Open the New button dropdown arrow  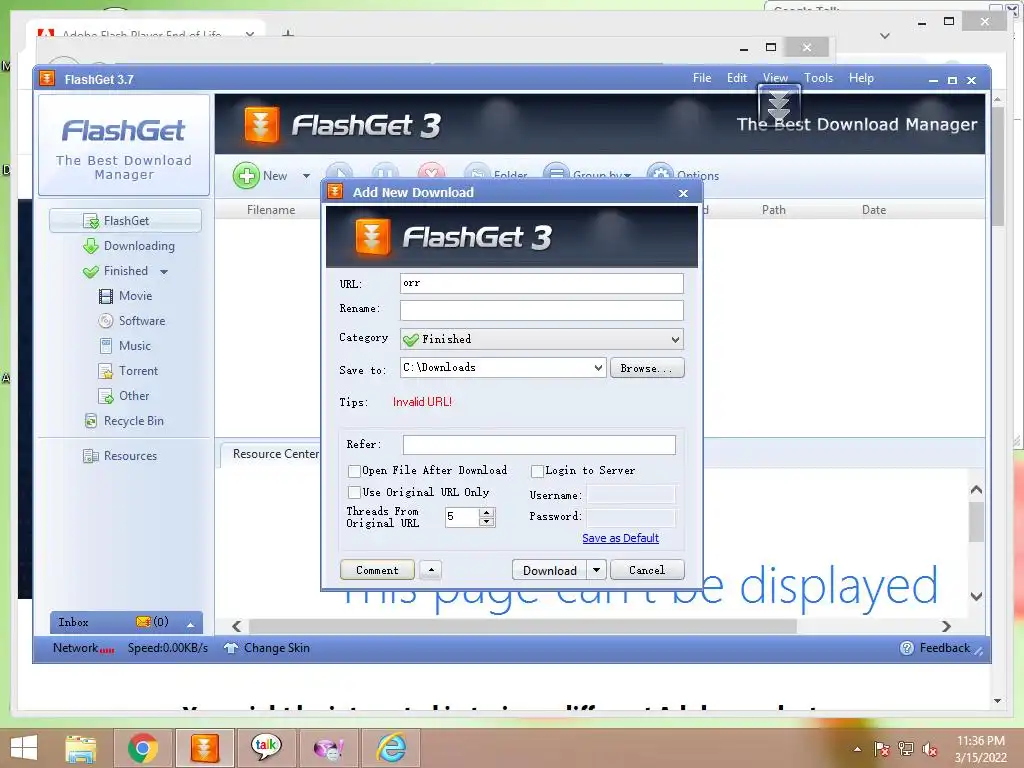point(306,176)
